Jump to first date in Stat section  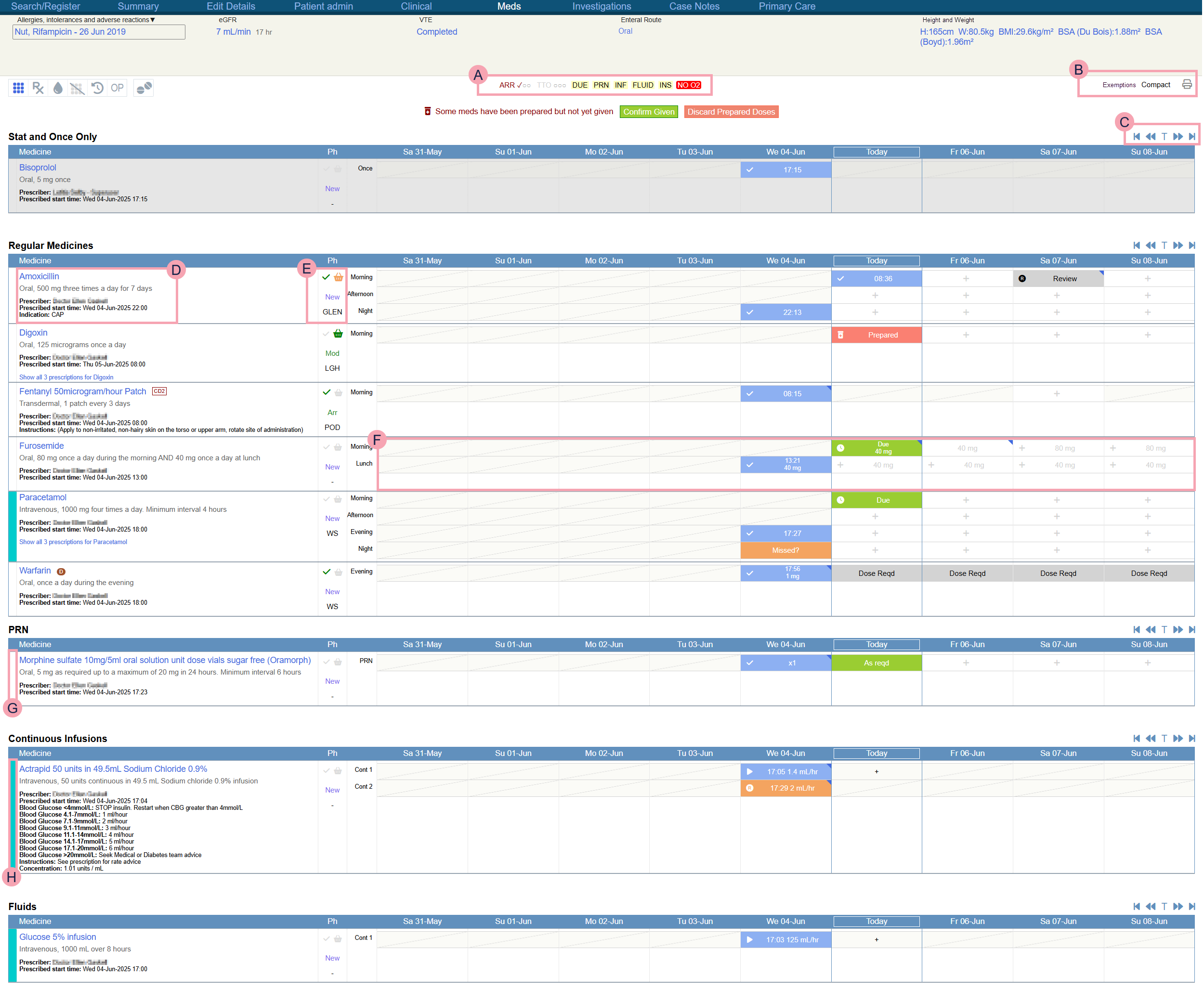pos(1137,137)
